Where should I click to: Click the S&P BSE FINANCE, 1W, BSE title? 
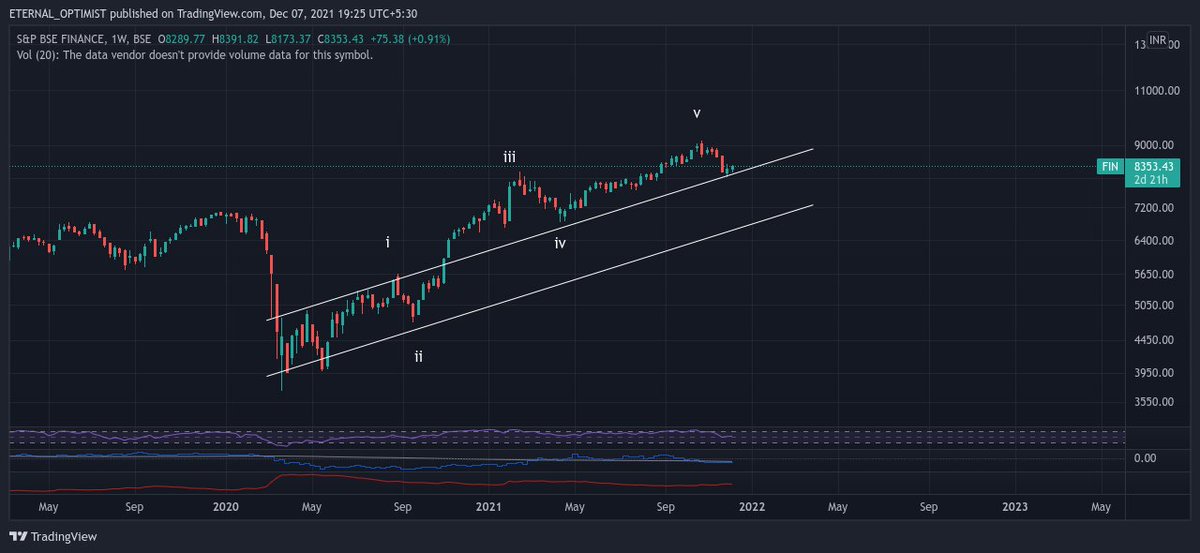click(x=85, y=39)
